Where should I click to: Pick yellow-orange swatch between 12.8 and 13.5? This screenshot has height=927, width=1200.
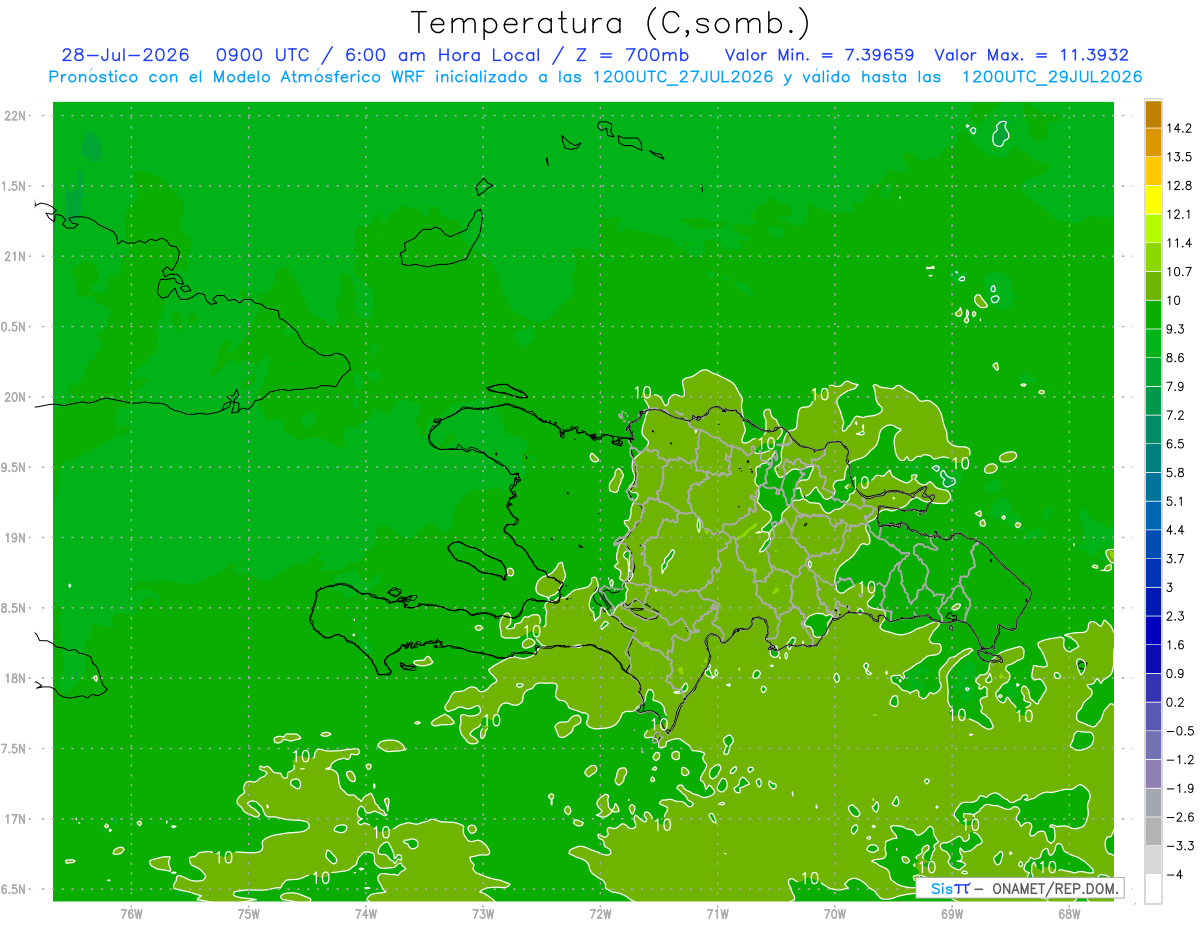(x=1153, y=171)
